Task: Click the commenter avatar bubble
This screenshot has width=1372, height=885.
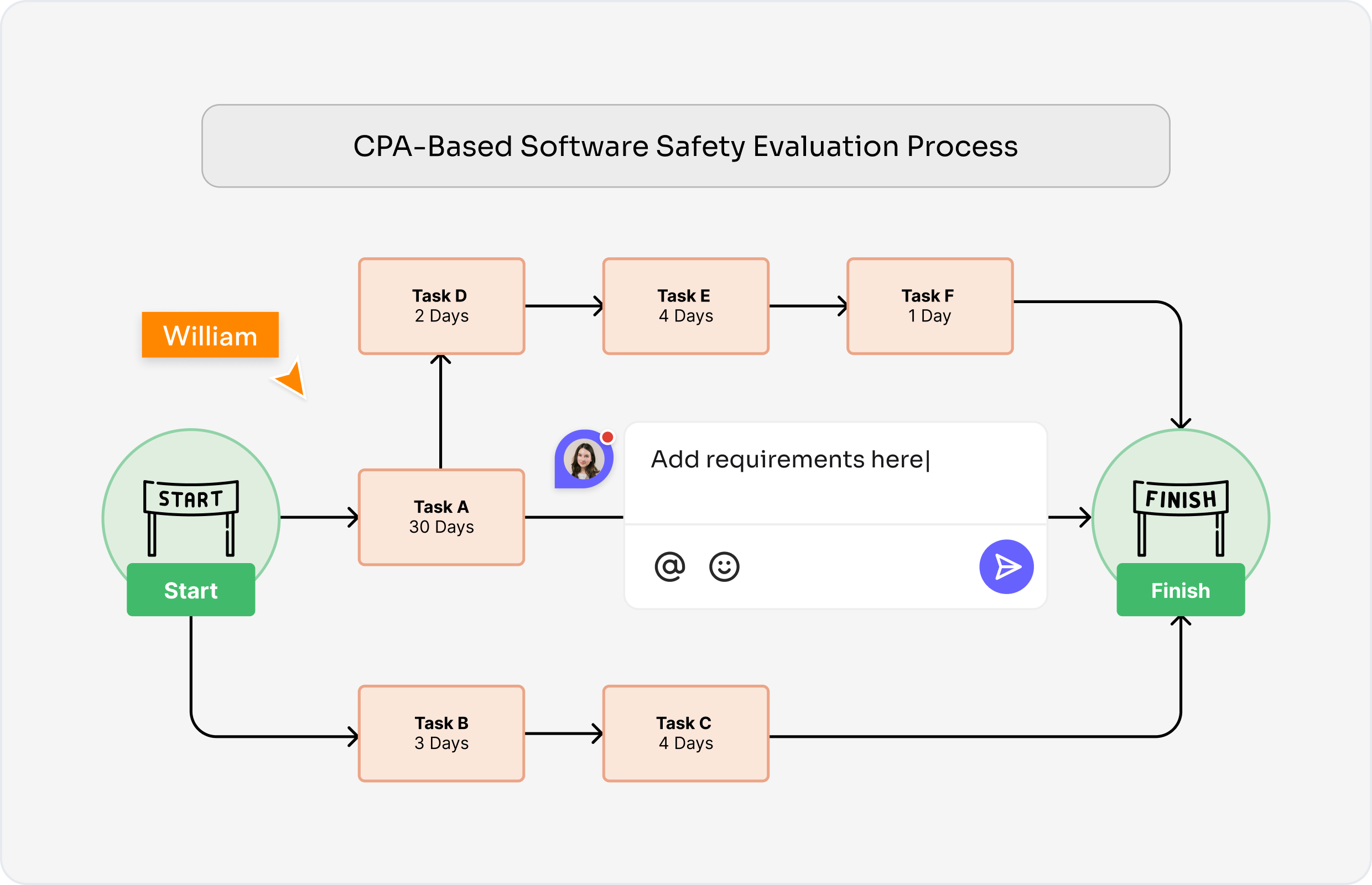Action: [584, 459]
